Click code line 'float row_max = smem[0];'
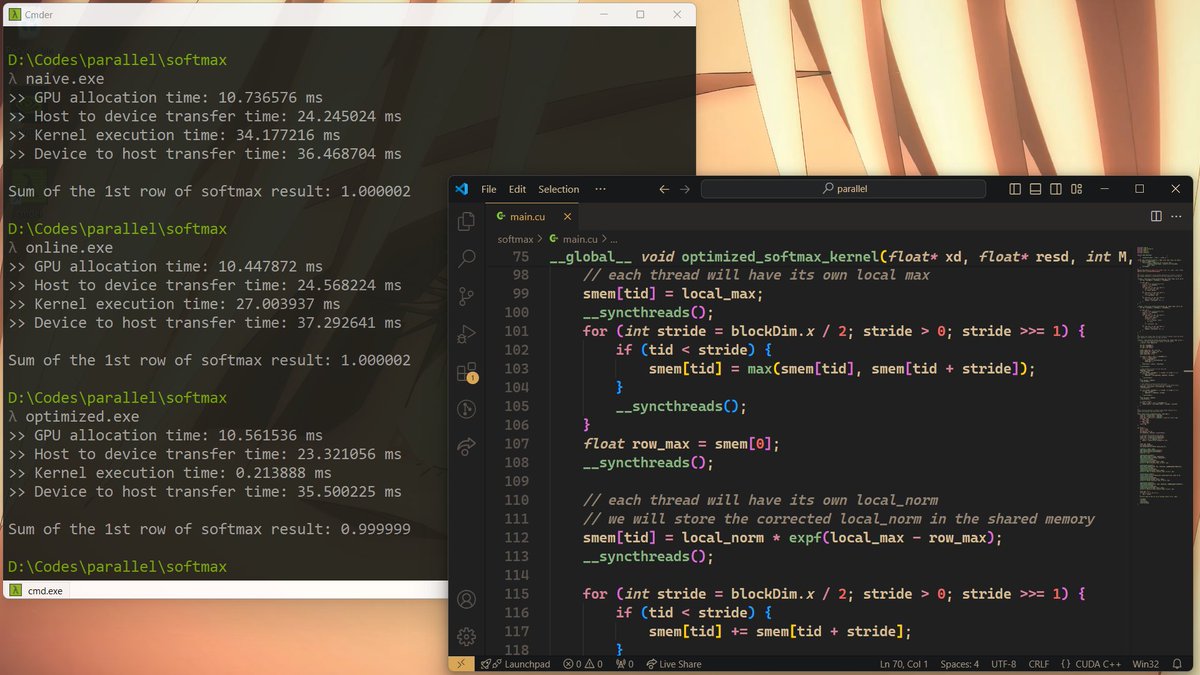 coord(681,443)
